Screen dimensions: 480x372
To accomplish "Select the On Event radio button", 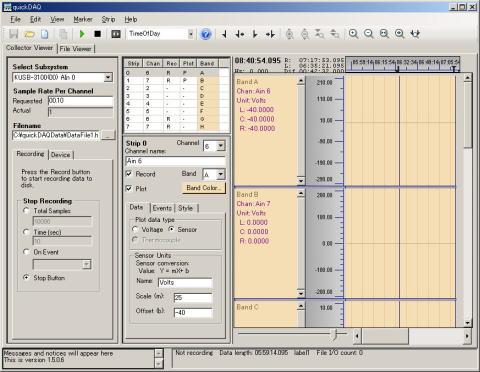I will coord(26,252).
